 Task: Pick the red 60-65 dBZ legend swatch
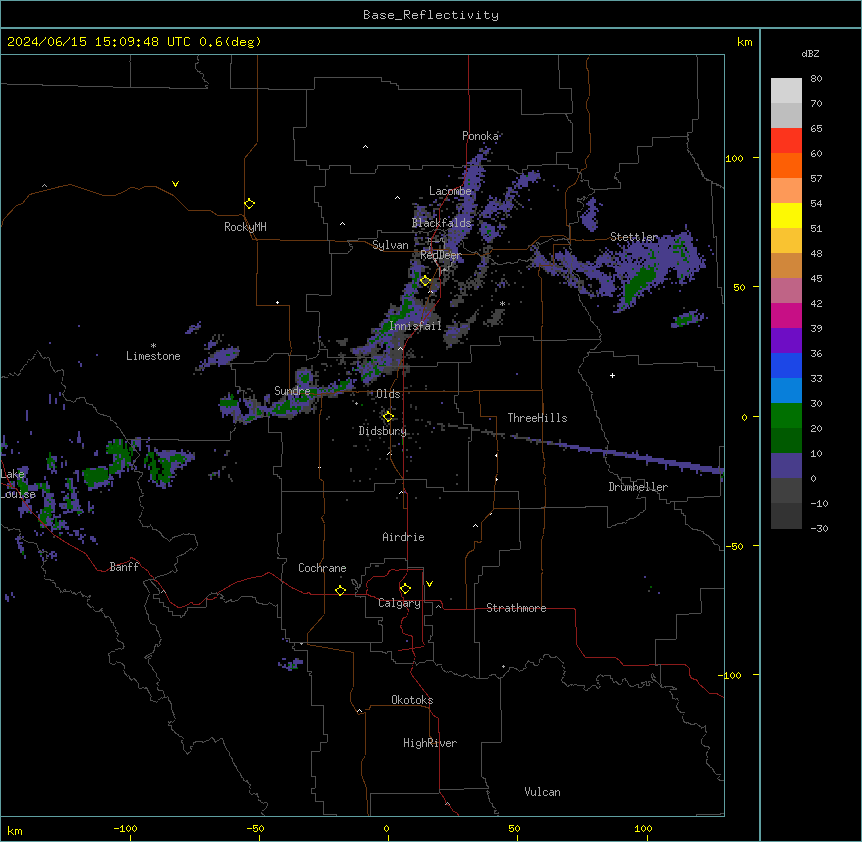(x=786, y=141)
